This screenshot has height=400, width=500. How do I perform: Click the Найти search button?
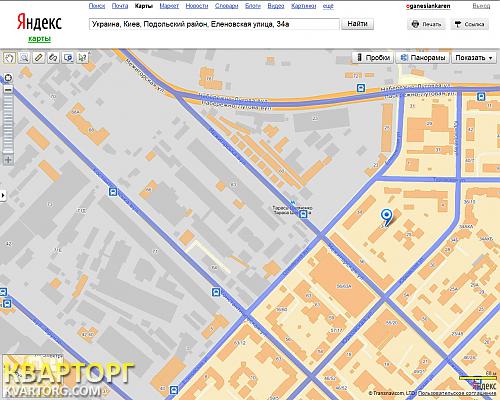[357, 24]
